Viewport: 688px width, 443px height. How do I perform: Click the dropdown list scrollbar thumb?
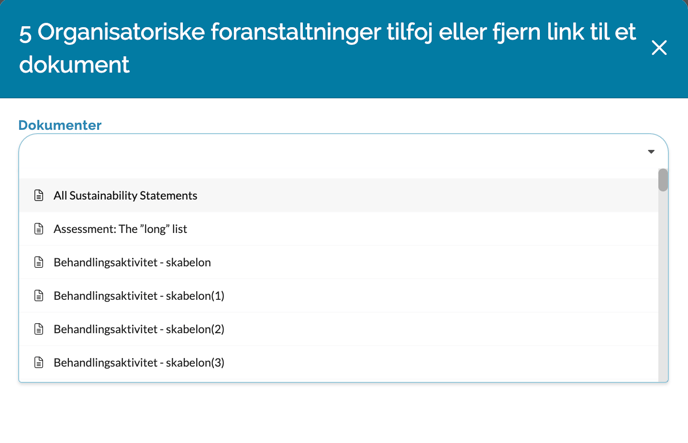[663, 180]
